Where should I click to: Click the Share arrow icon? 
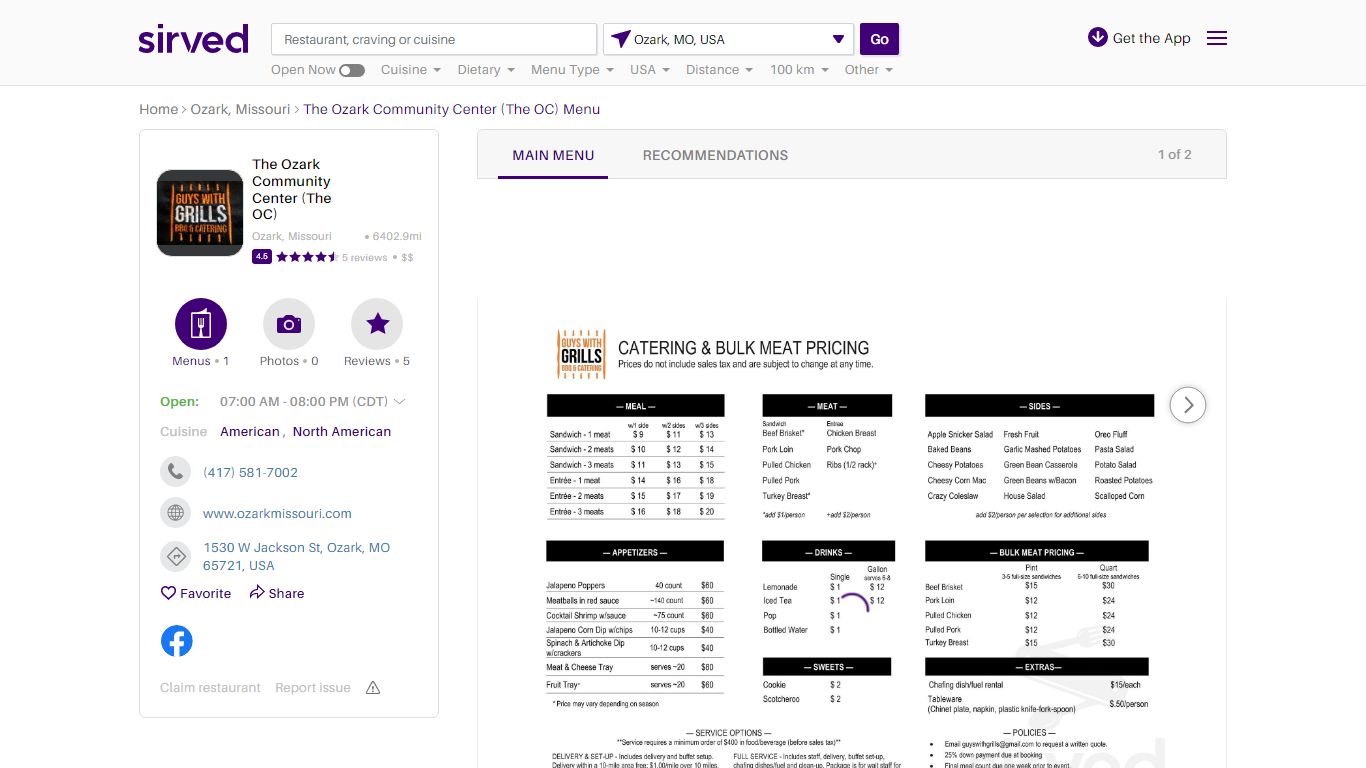pos(256,593)
